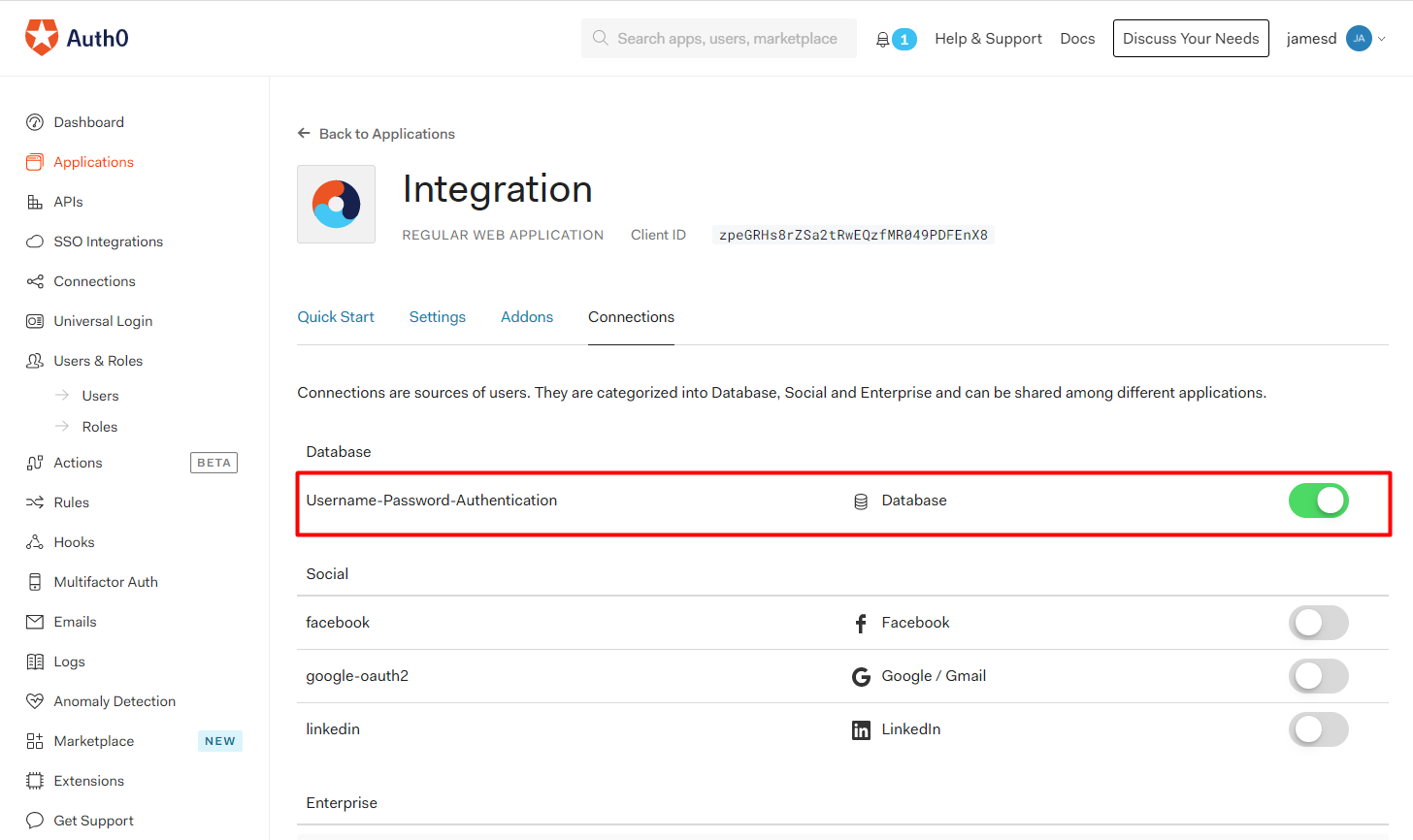Click the Social section heading
This screenshot has width=1413, height=840.
pos(327,574)
